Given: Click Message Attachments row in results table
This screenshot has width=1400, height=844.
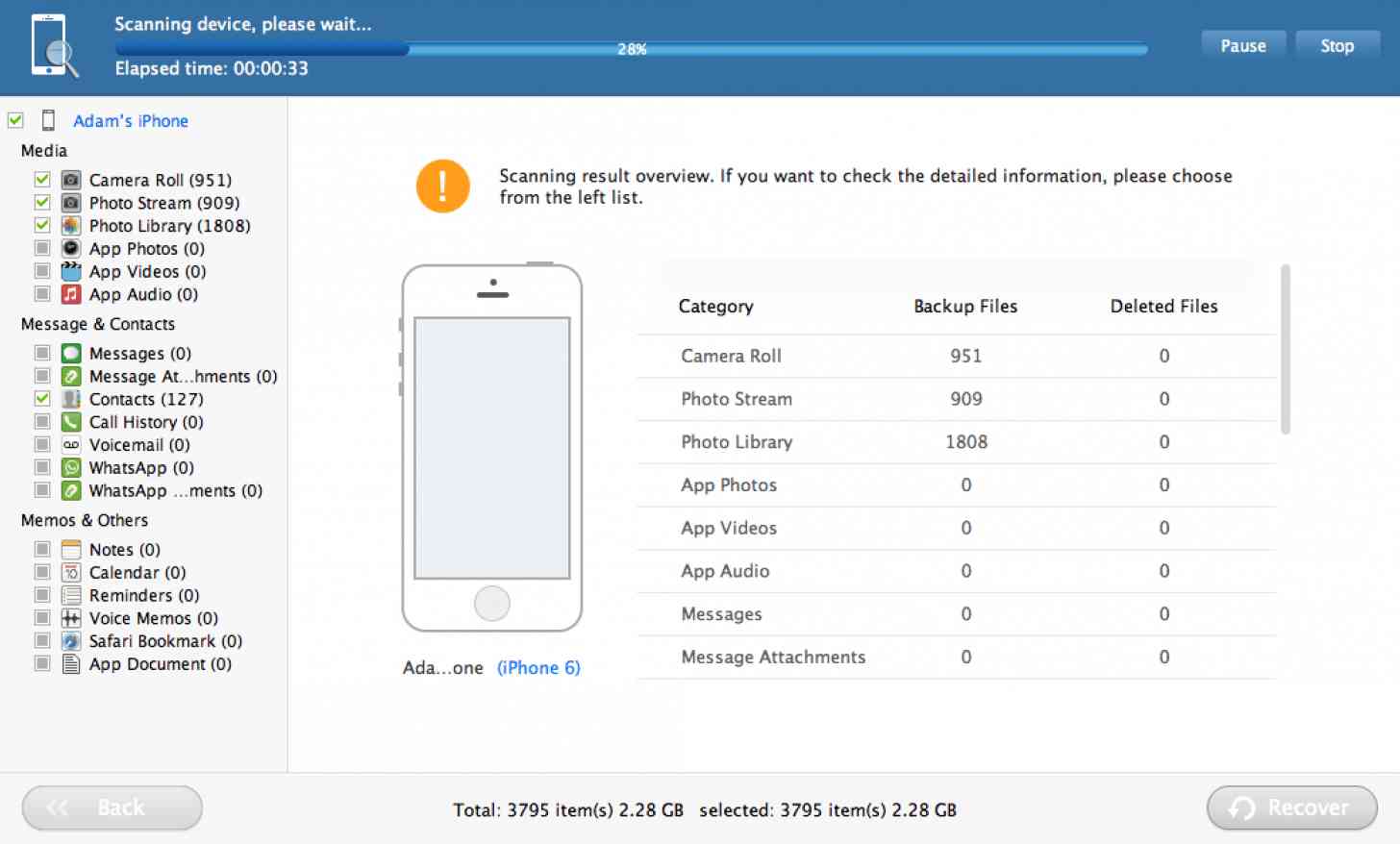Looking at the screenshot, I should tap(956, 658).
